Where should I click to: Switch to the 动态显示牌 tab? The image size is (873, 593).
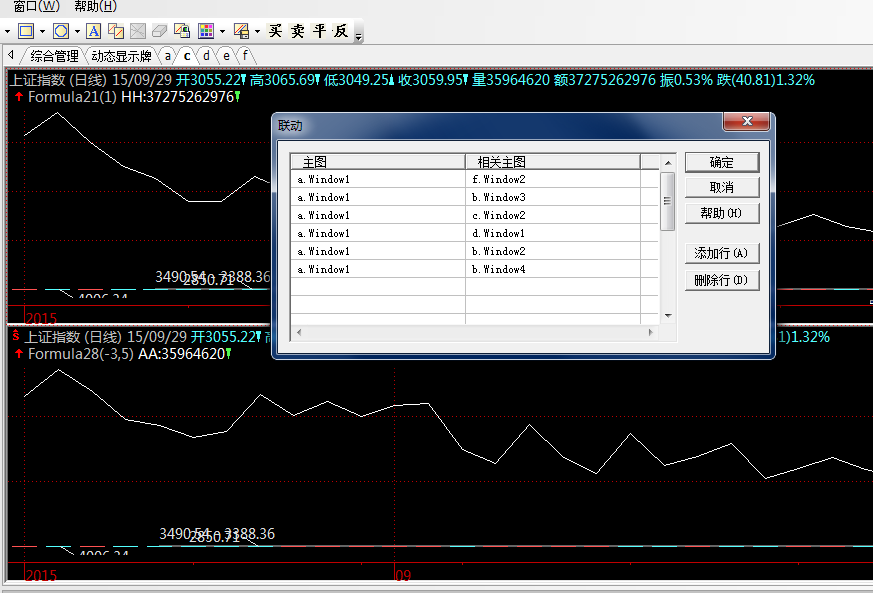121,56
